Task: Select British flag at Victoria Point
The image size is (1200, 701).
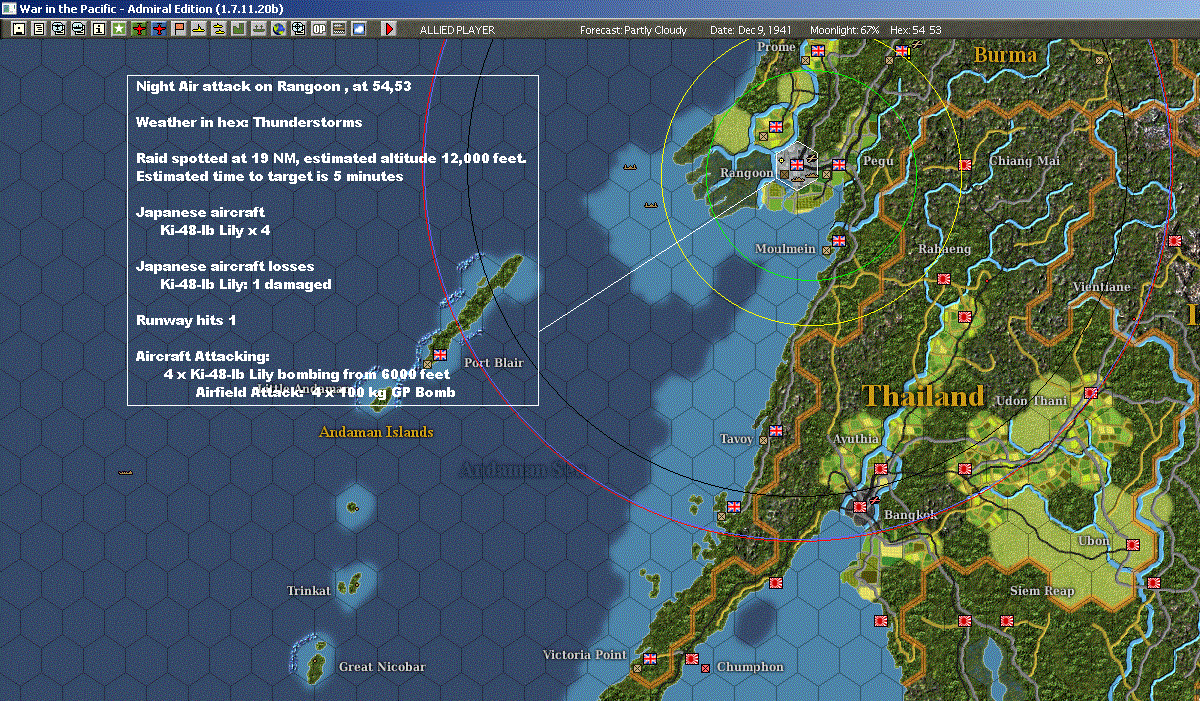Action: [650, 659]
